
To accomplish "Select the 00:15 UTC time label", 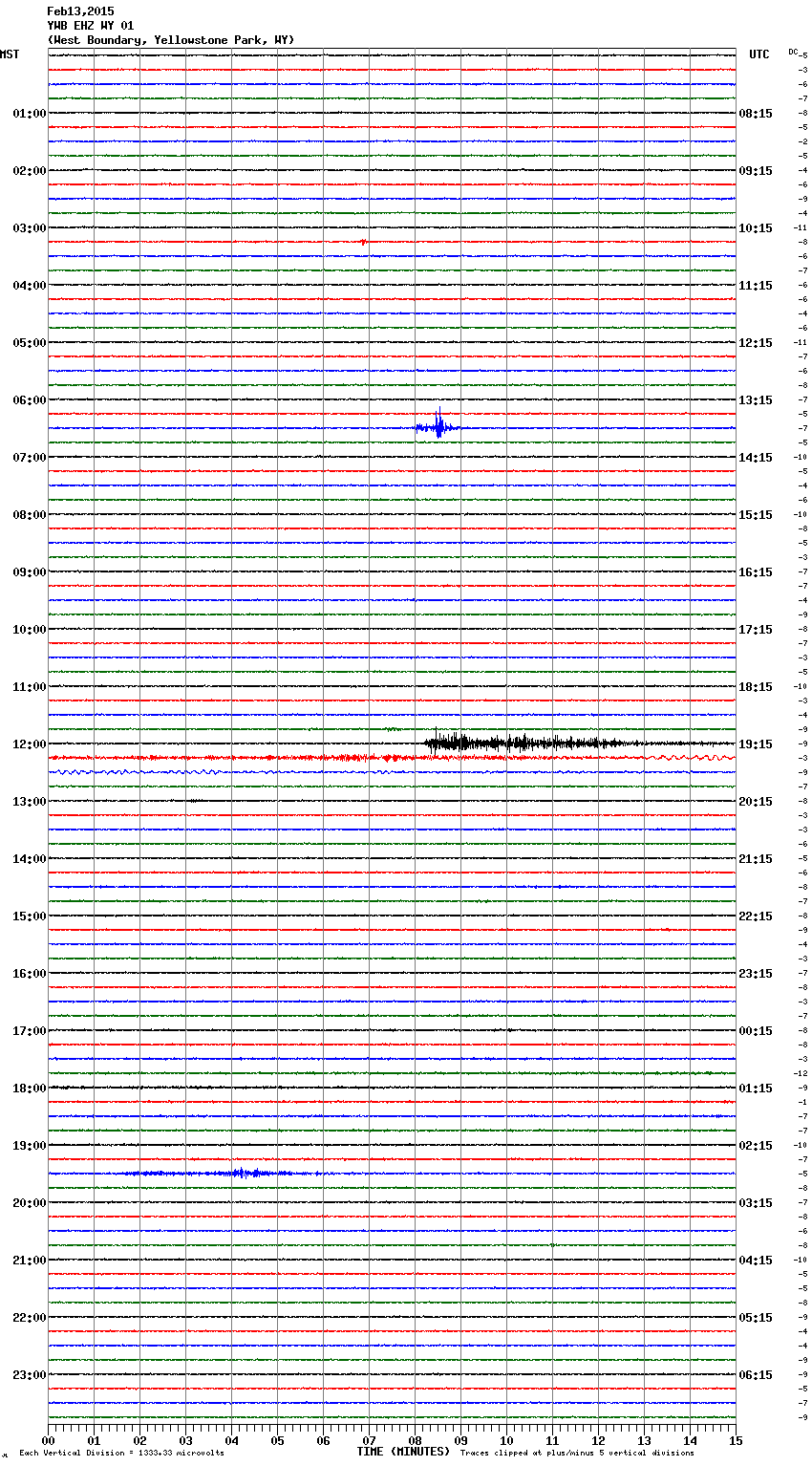I will tap(756, 1030).
